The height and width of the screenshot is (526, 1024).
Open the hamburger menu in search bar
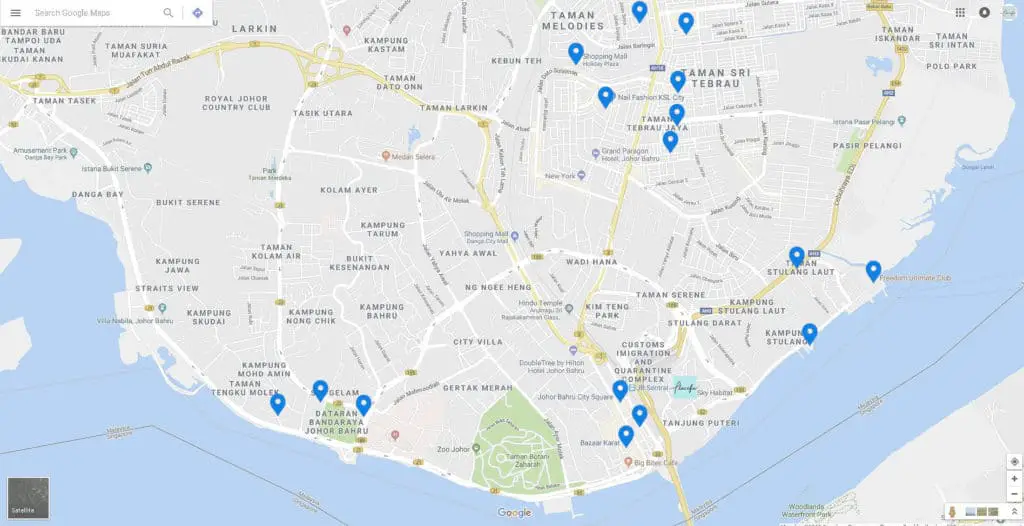pos(16,13)
